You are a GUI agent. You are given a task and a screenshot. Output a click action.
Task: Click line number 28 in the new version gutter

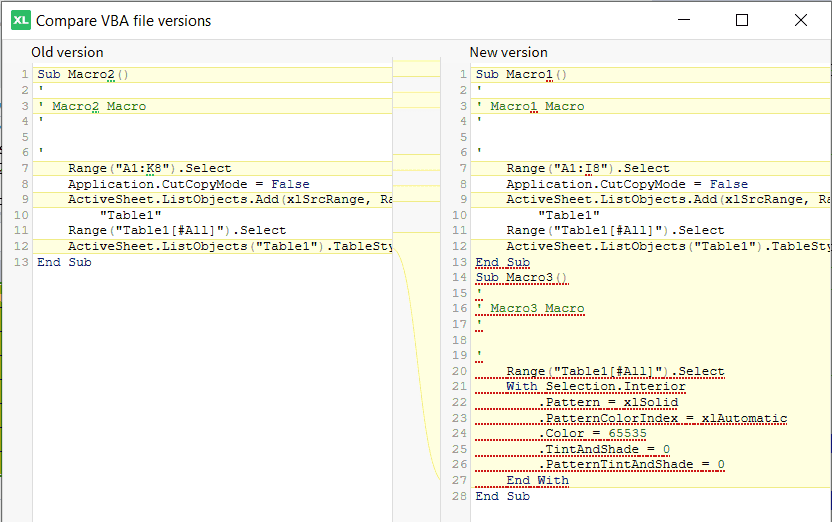pos(460,496)
